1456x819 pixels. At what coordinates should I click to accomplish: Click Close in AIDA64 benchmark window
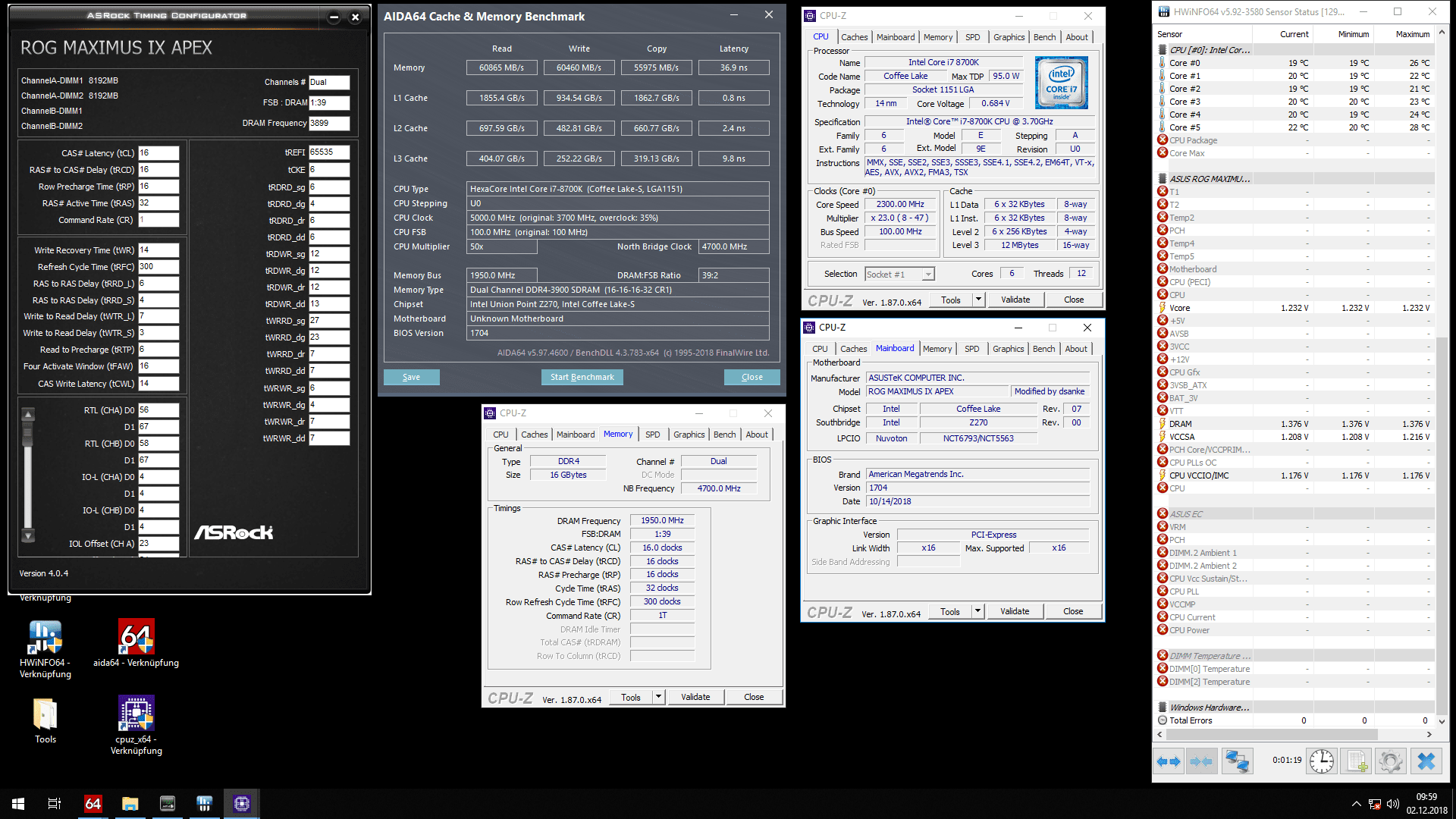click(752, 377)
